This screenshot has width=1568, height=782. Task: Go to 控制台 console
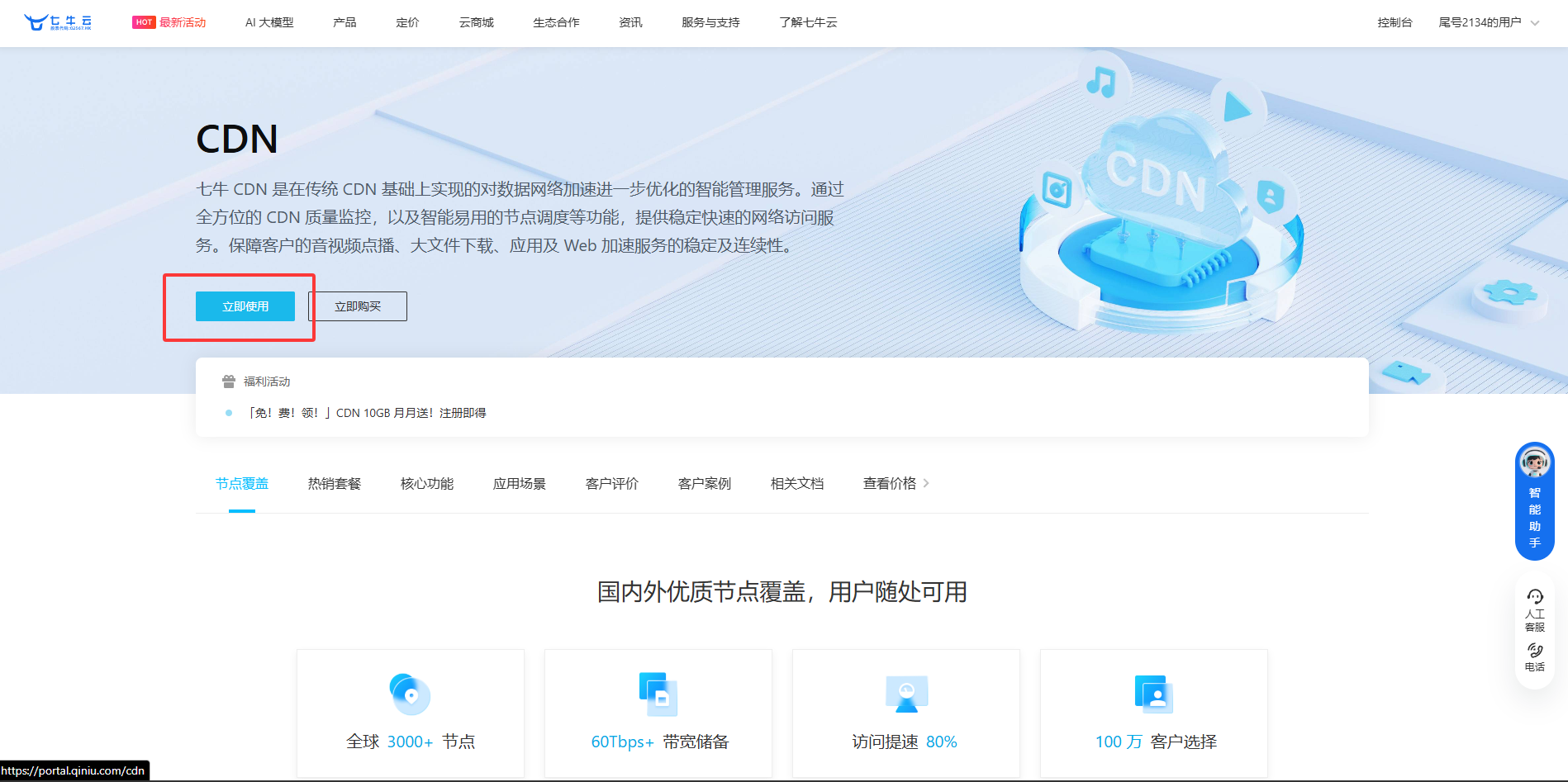pyautogui.click(x=1395, y=22)
